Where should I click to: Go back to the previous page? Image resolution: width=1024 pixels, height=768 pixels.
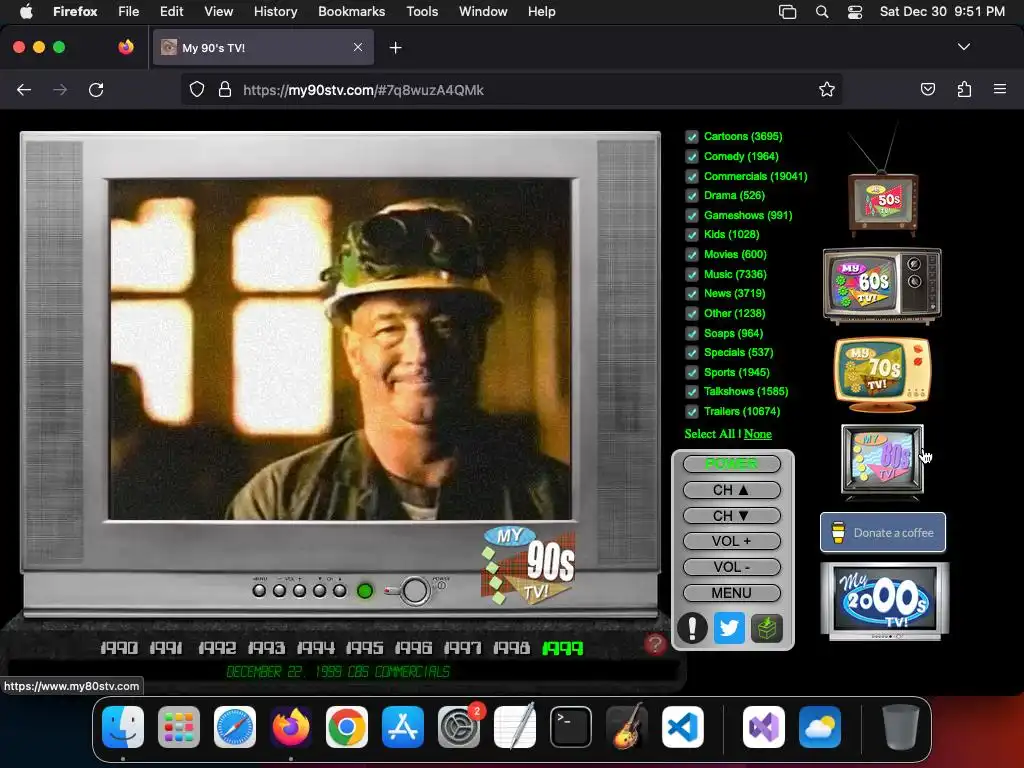(x=24, y=89)
